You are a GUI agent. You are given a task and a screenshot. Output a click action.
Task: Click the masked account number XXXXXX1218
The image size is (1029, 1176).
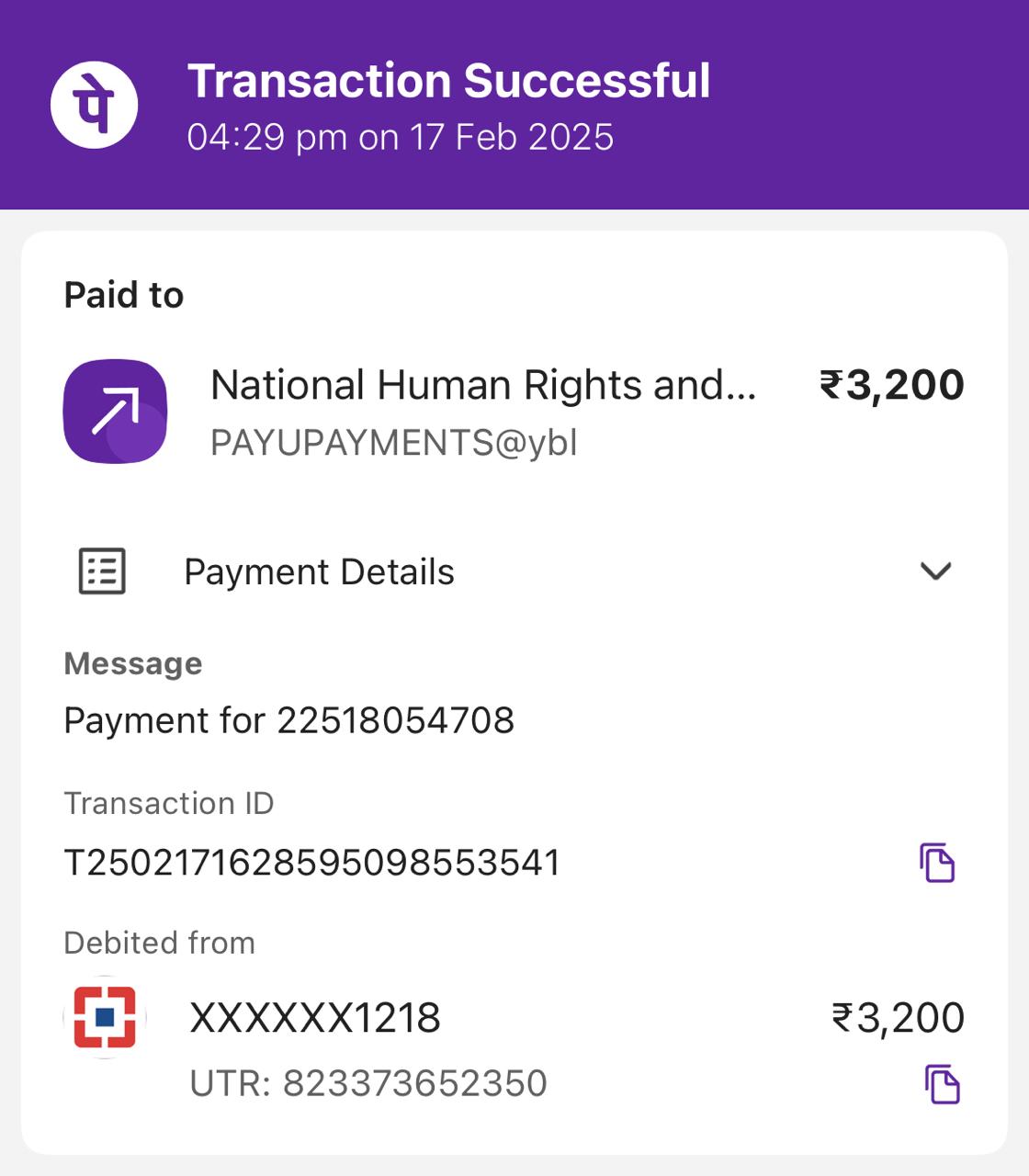tap(315, 1018)
